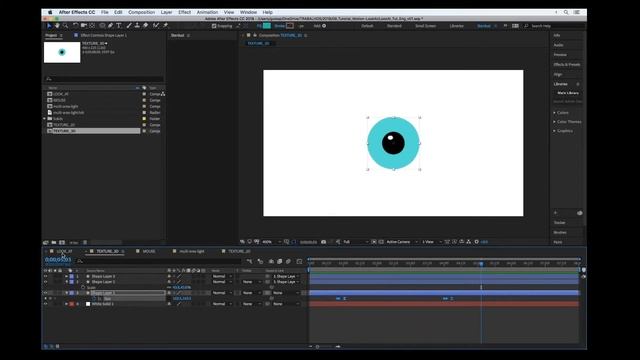Toggle the Snapping checkbox

pos(214,26)
